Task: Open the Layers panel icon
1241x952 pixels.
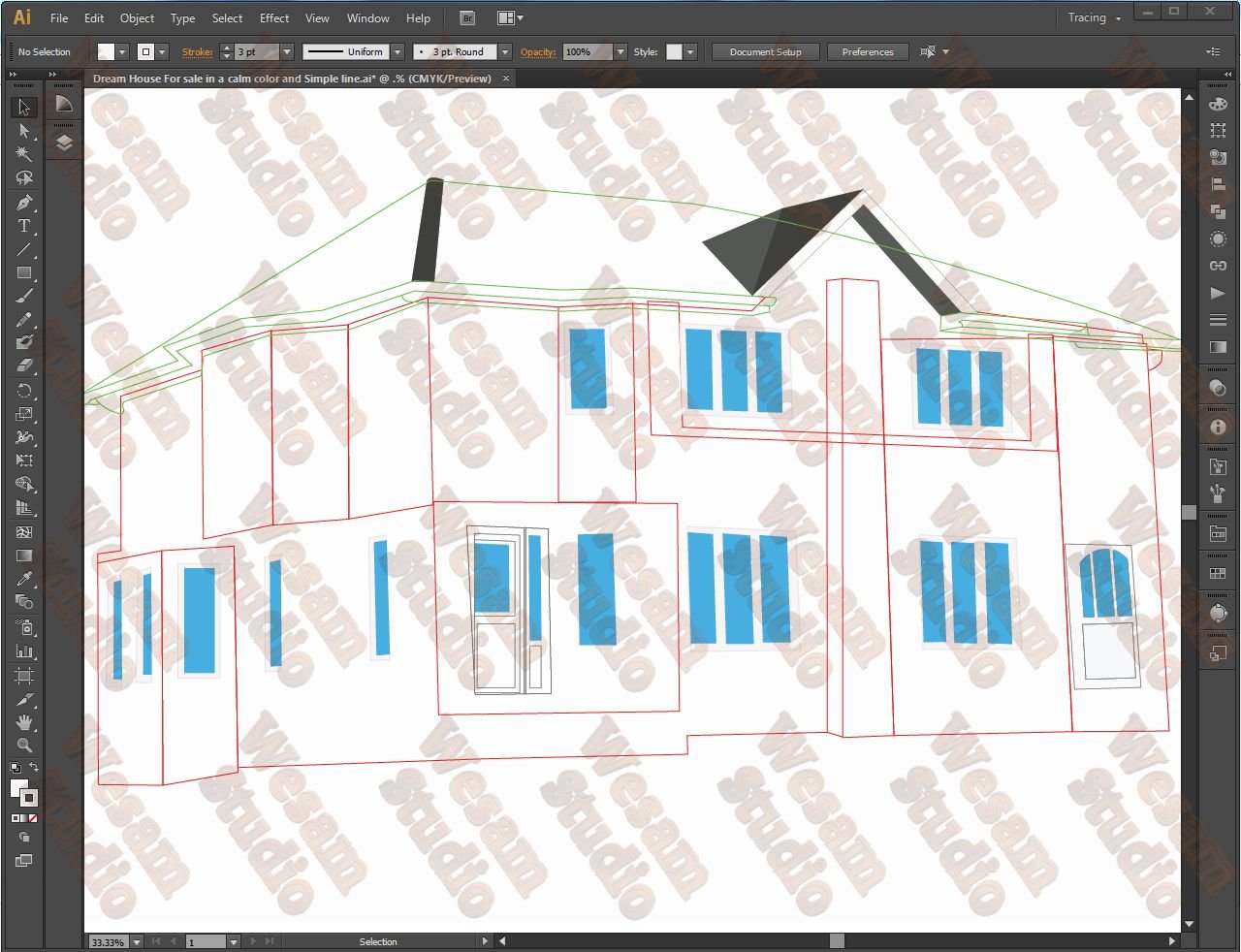Action: pos(64,143)
